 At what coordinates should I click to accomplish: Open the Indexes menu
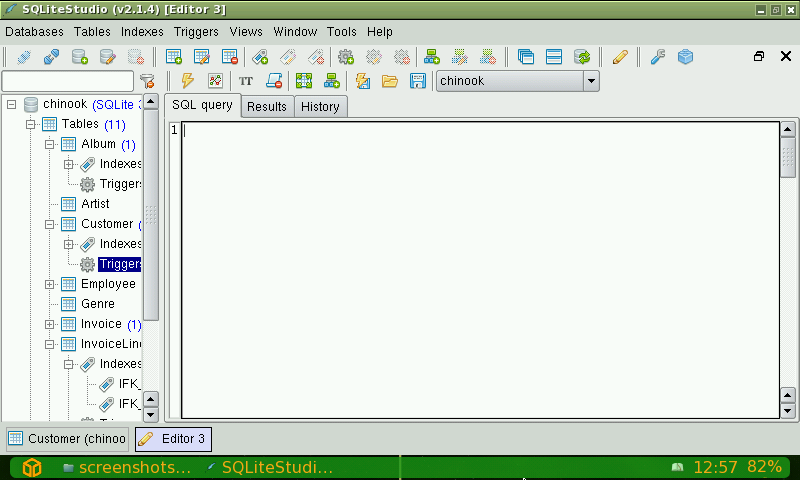coord(142,32)
